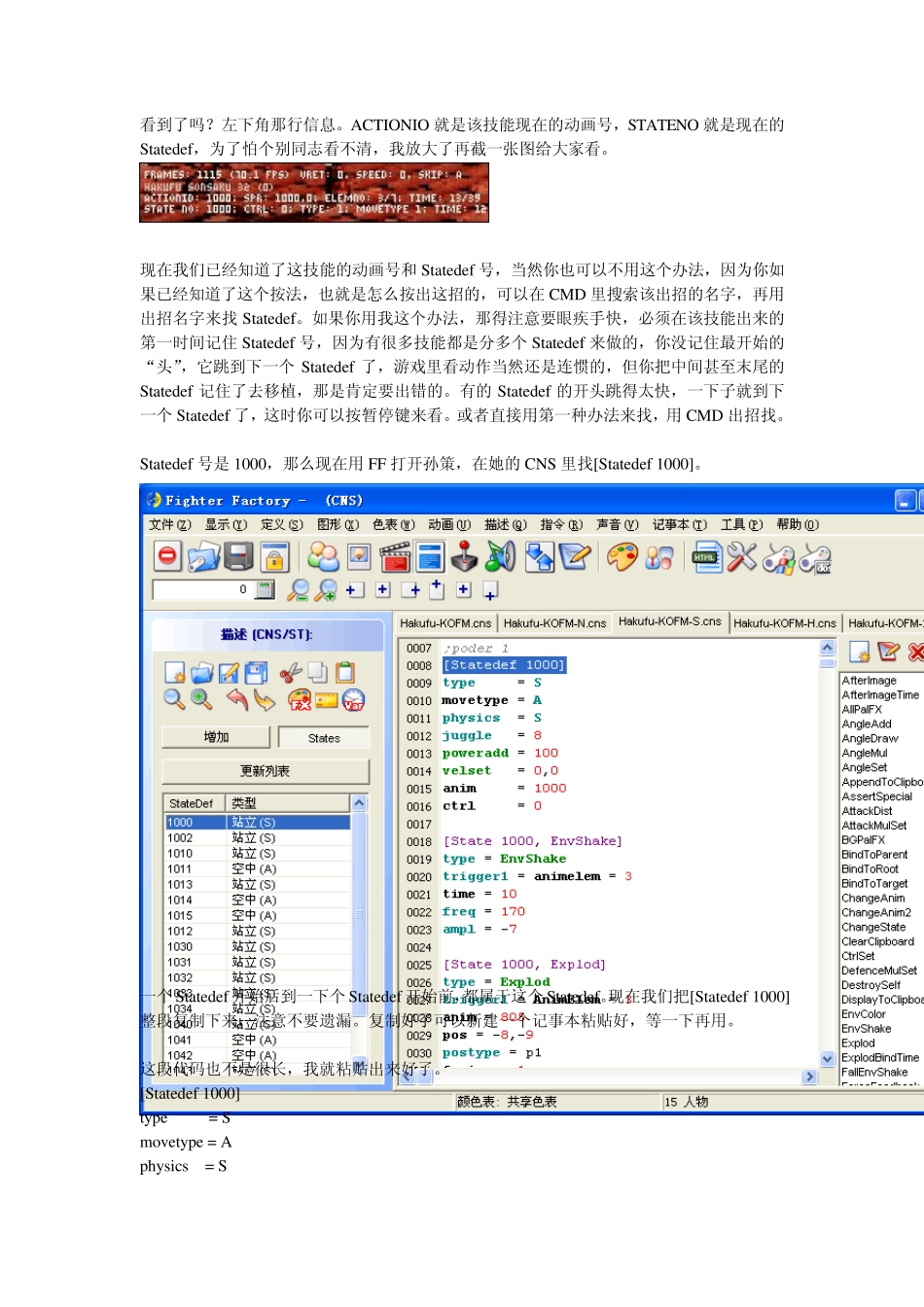Open the 显示 (Y) menu
This screenshot has height=1307, width=924.
[x=226, y=524]
